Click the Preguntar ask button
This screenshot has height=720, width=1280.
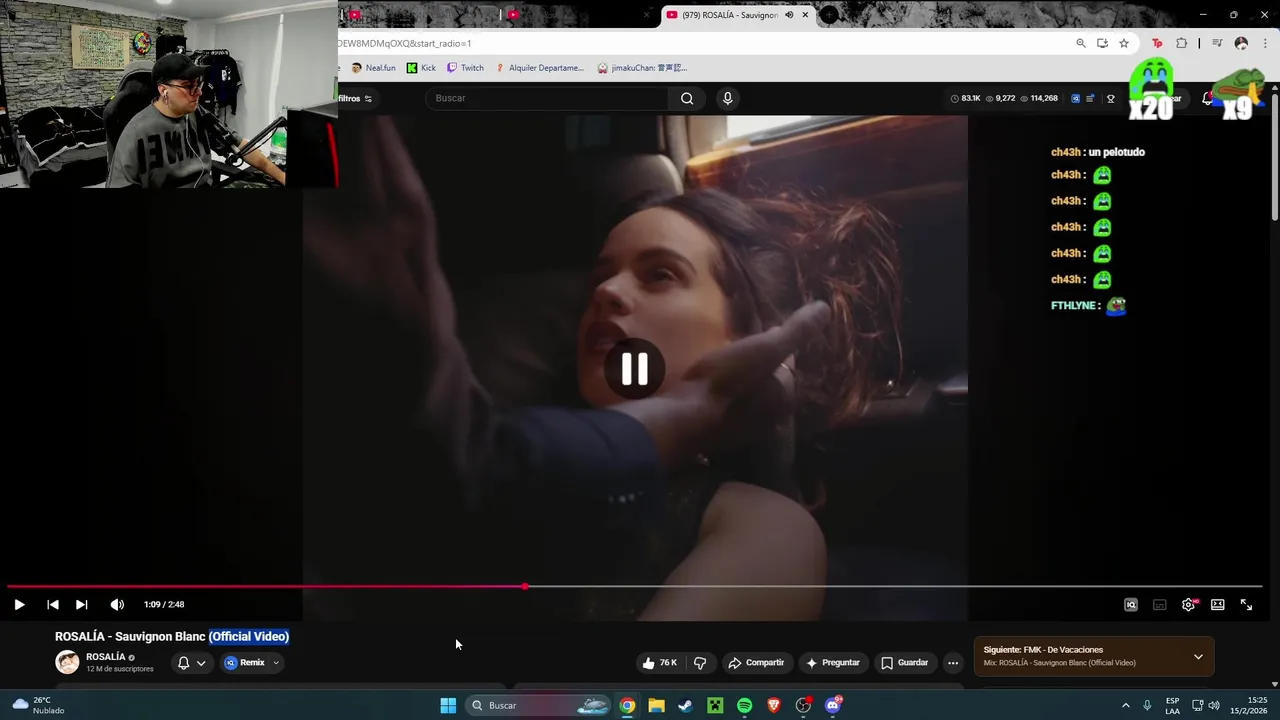(833, 662)
